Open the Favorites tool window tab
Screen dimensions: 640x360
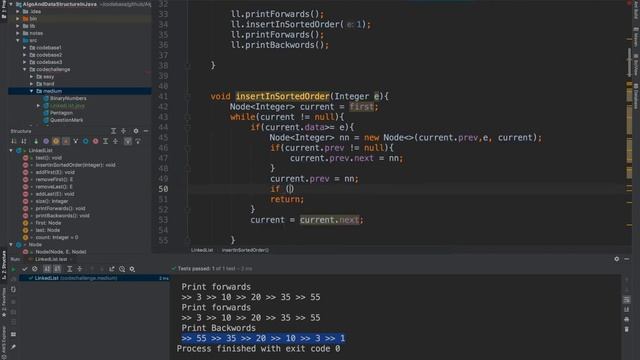tap(4, 303)
